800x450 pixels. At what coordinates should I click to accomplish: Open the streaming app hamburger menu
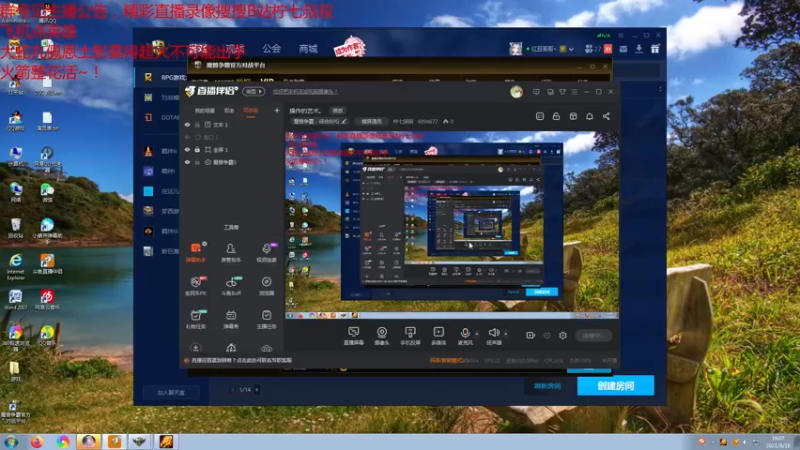pos(574,92)
